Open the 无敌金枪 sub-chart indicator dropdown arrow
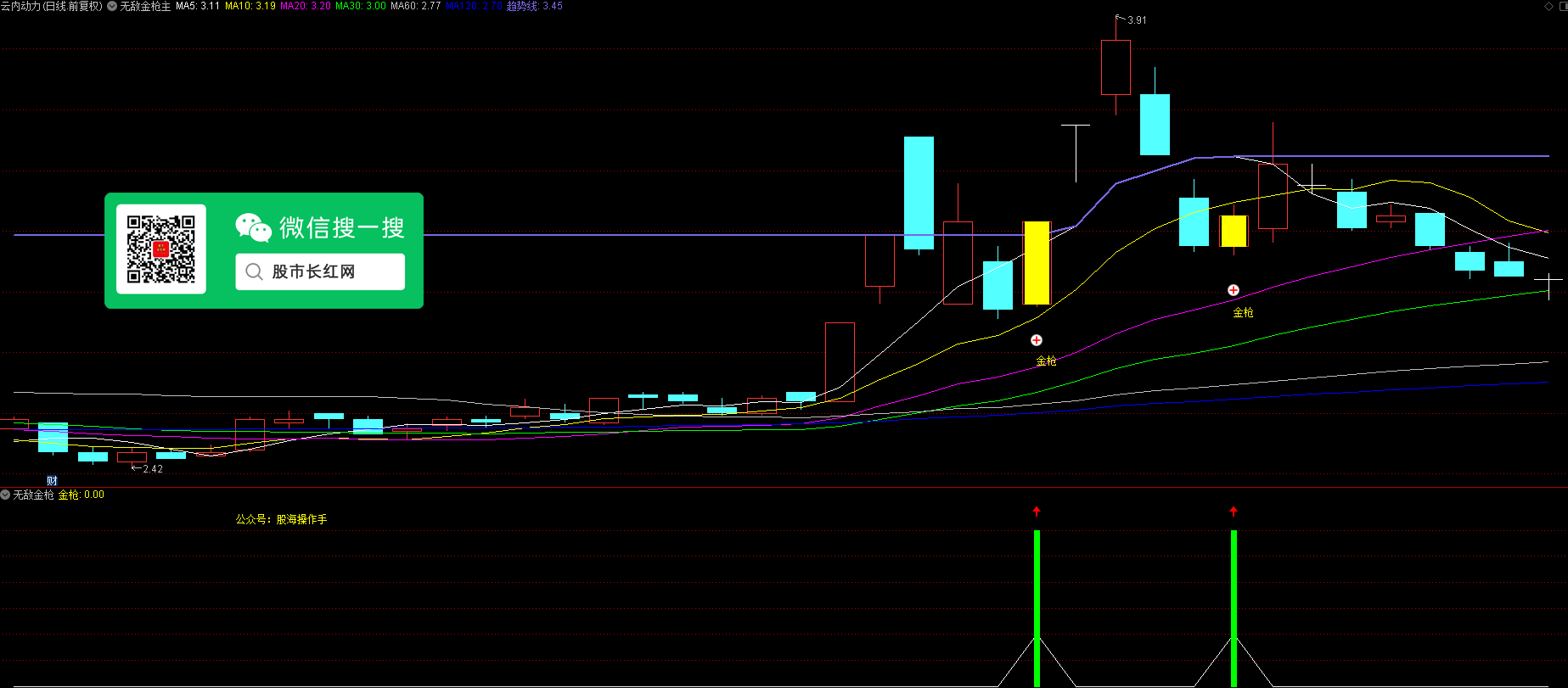1568x688 pixels. (x=5, y=495)
